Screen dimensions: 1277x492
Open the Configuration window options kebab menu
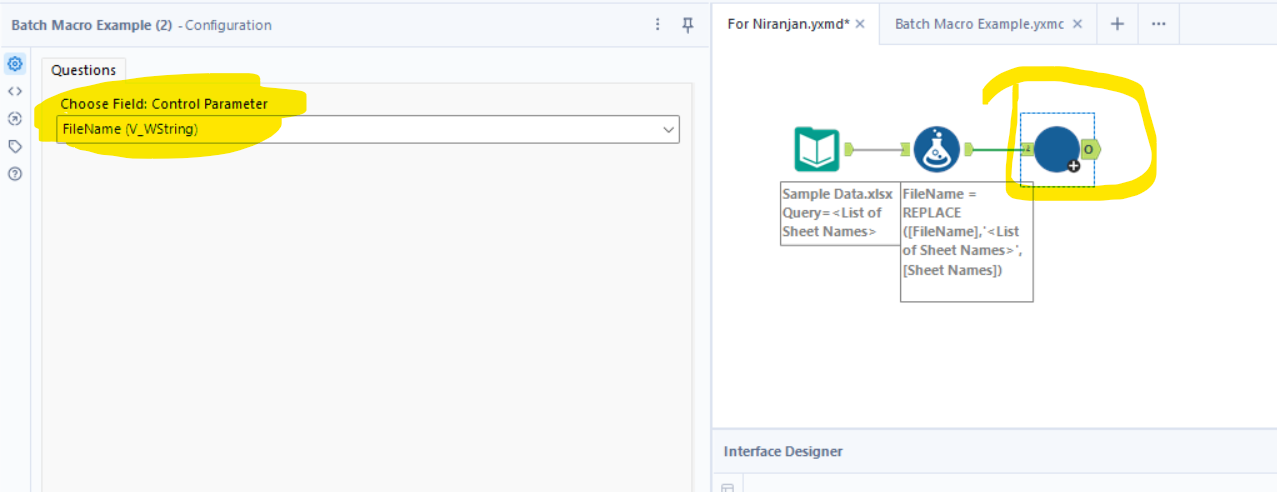(x=657, y=25)
